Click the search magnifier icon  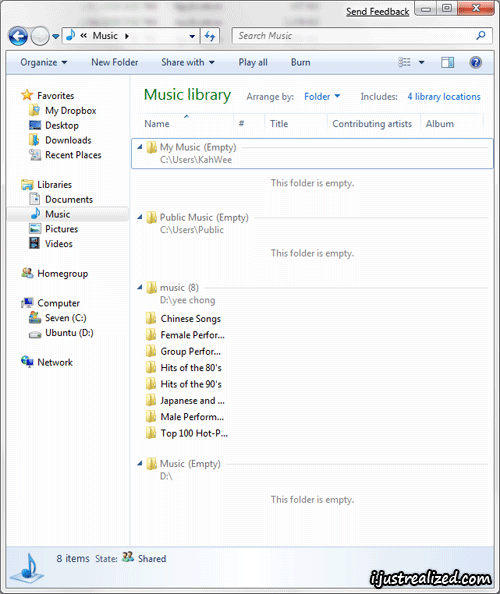481,36
